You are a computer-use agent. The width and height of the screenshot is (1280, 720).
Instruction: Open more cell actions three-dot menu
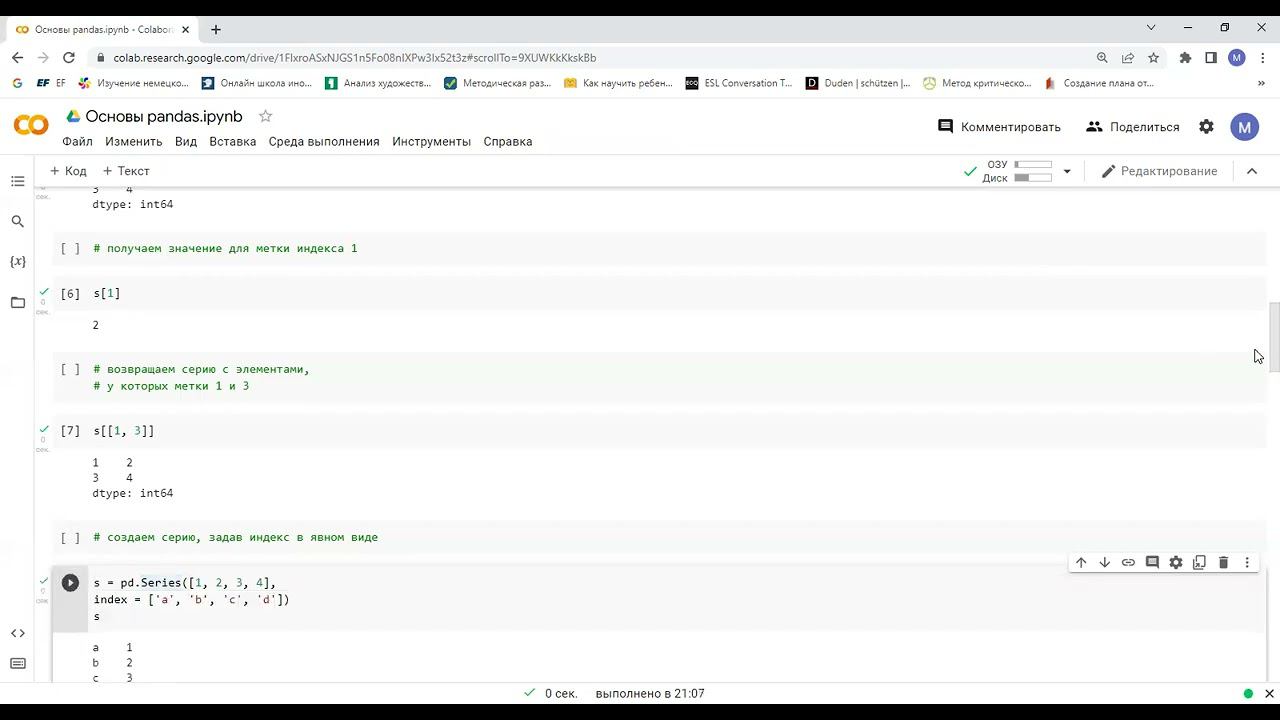click(1247, 563)
